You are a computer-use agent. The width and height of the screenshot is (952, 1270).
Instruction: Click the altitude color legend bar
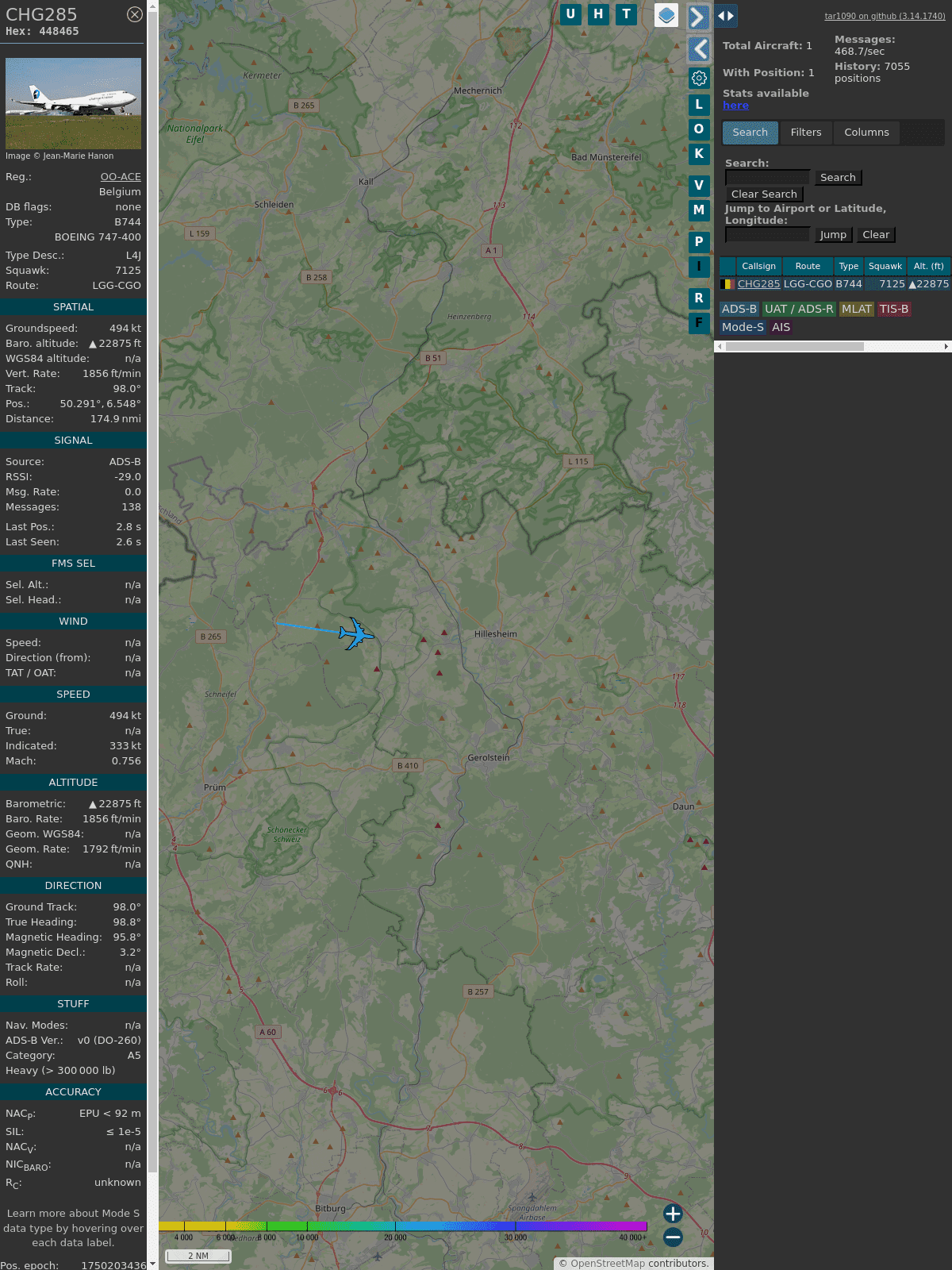click(403, 1226)
